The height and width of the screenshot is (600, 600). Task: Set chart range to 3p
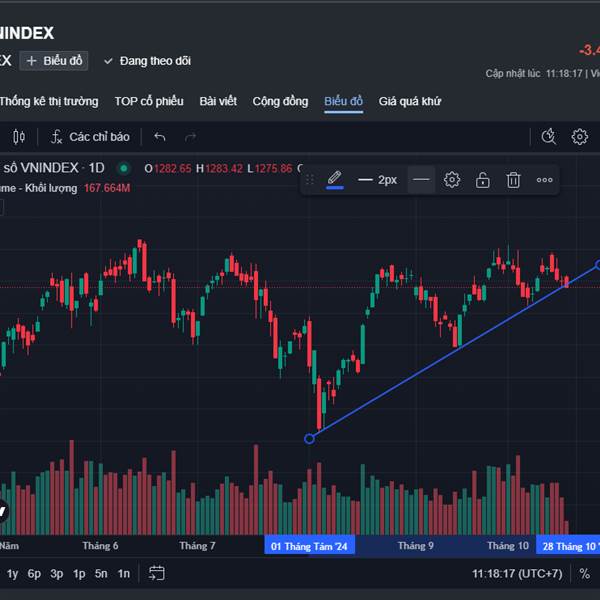click(x=57, y=574)
